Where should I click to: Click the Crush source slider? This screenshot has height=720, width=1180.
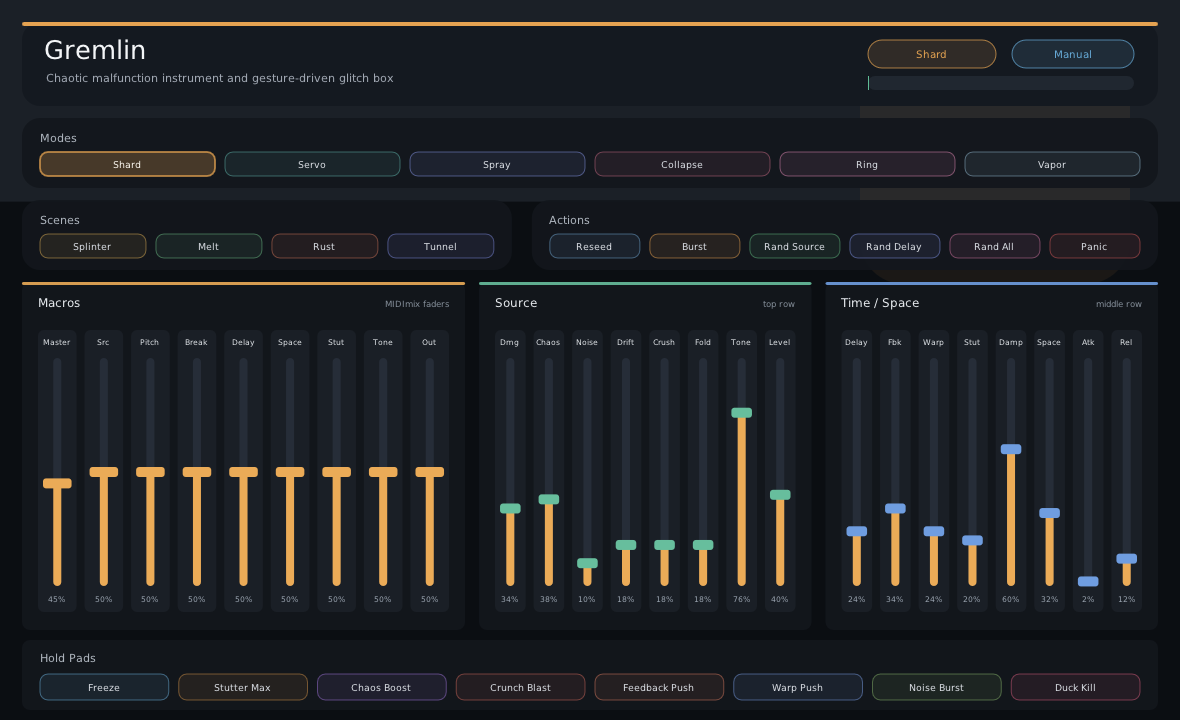665,545
